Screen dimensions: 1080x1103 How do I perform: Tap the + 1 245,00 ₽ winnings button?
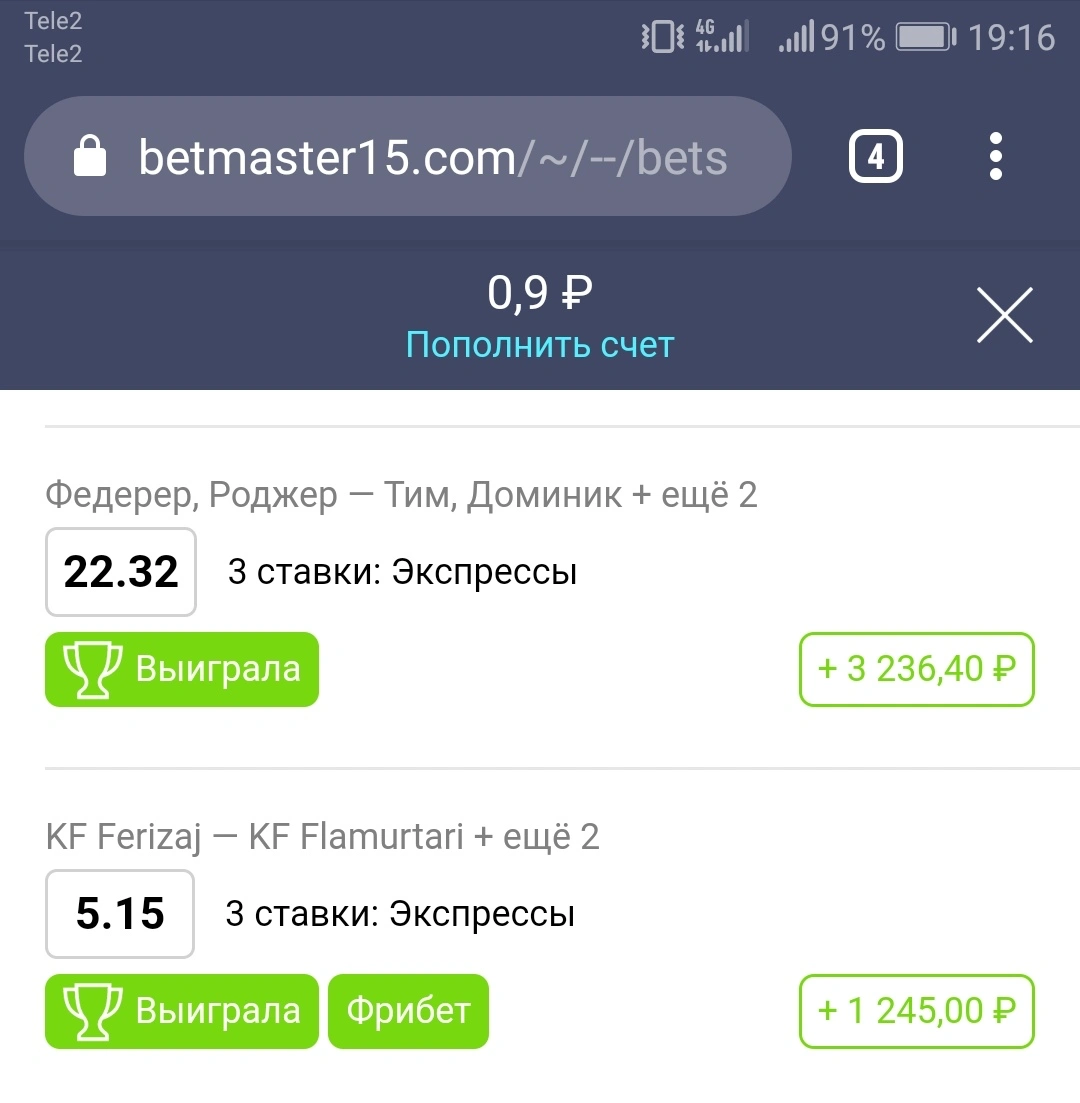916,1011
